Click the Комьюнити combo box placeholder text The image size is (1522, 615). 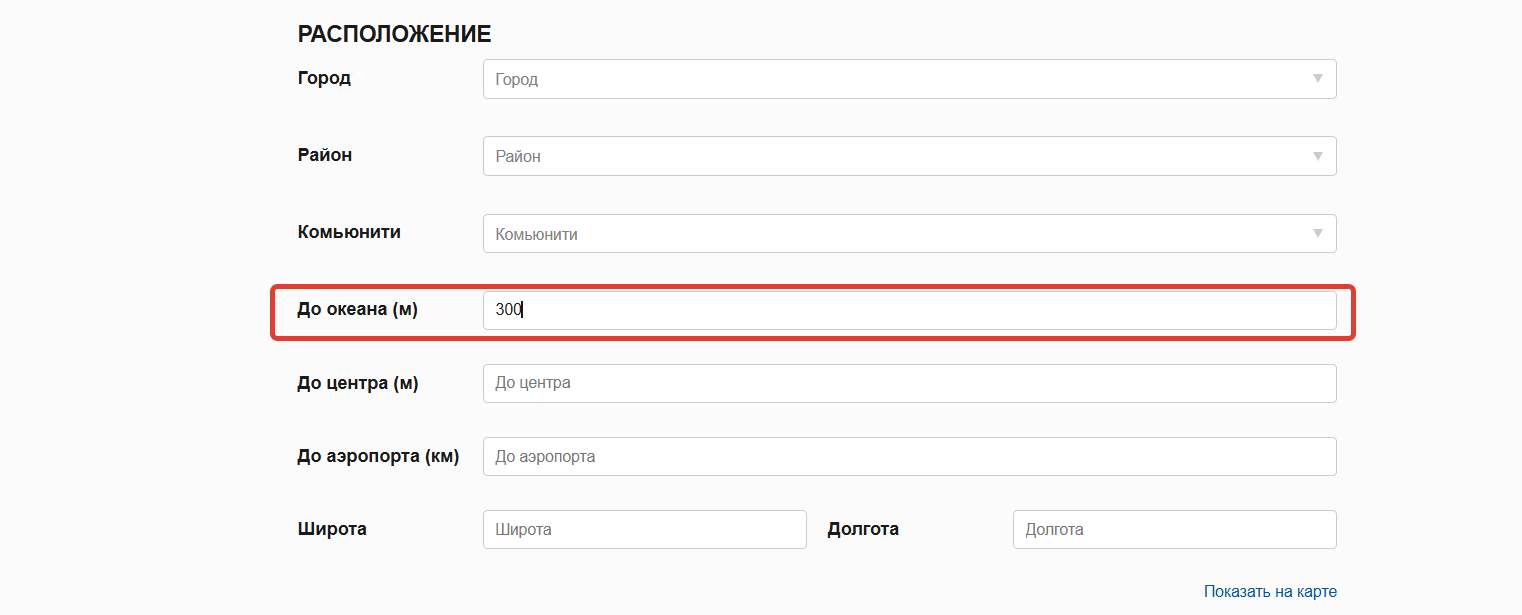[x=536, y=234]
